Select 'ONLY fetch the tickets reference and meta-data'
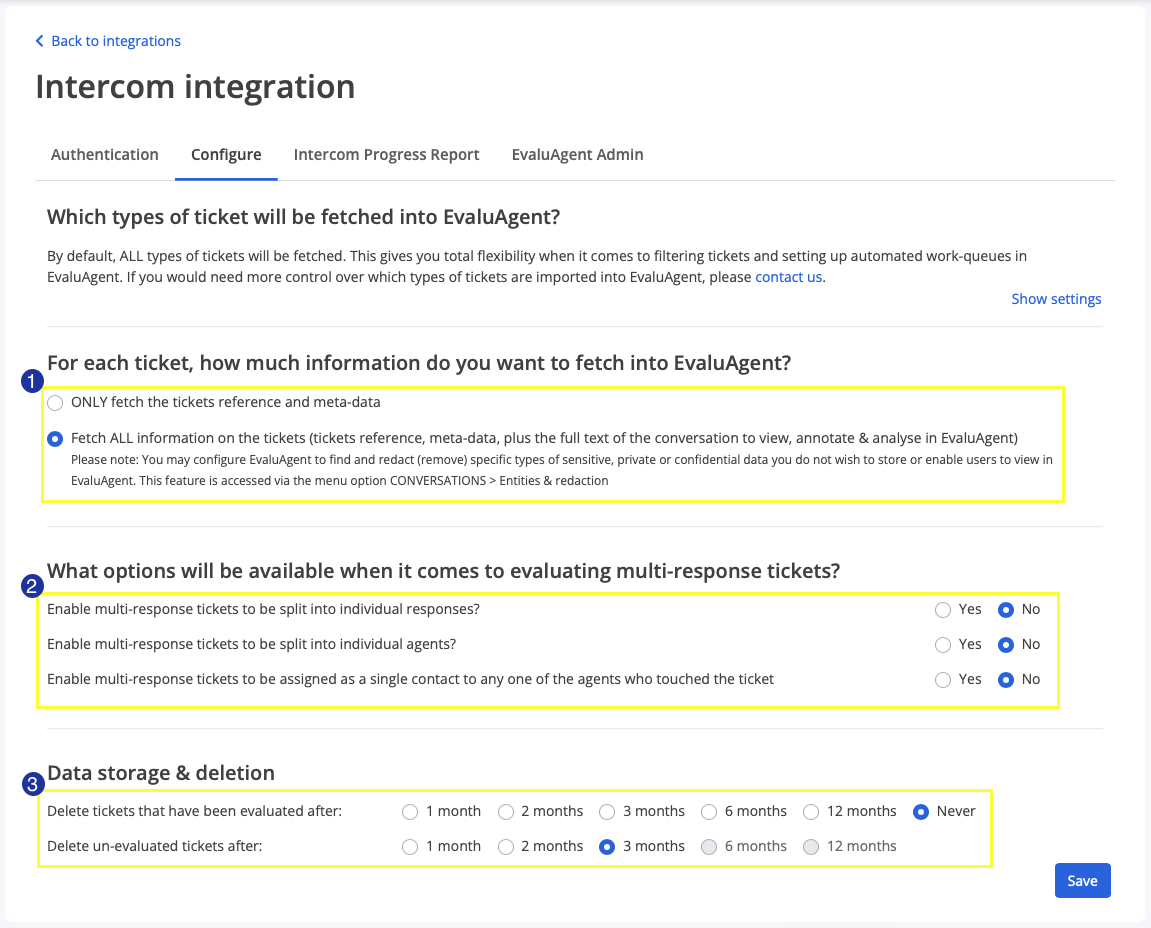This screenshot has height=928, width=1151. [x=54, y=402]
